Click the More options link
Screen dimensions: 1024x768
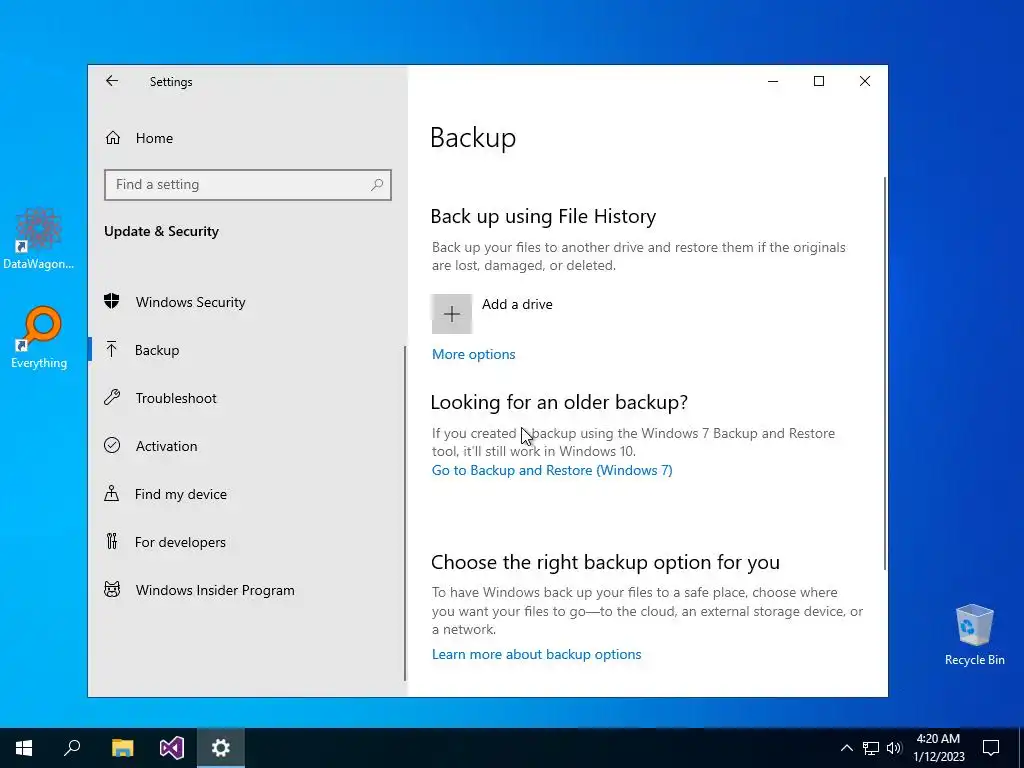point(473,354)
